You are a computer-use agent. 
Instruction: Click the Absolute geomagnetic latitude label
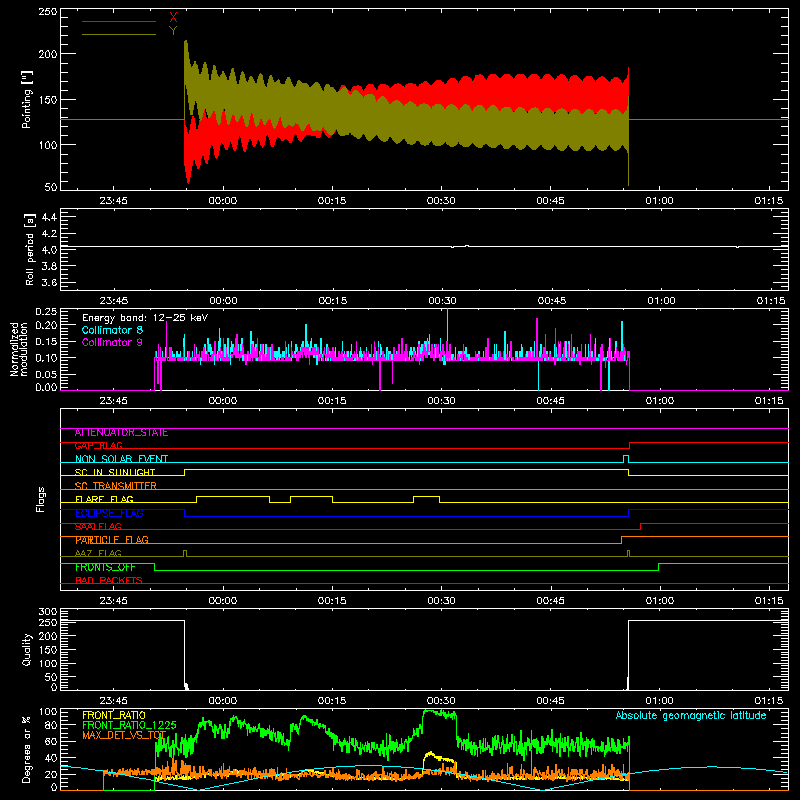(x=691, y=715)
